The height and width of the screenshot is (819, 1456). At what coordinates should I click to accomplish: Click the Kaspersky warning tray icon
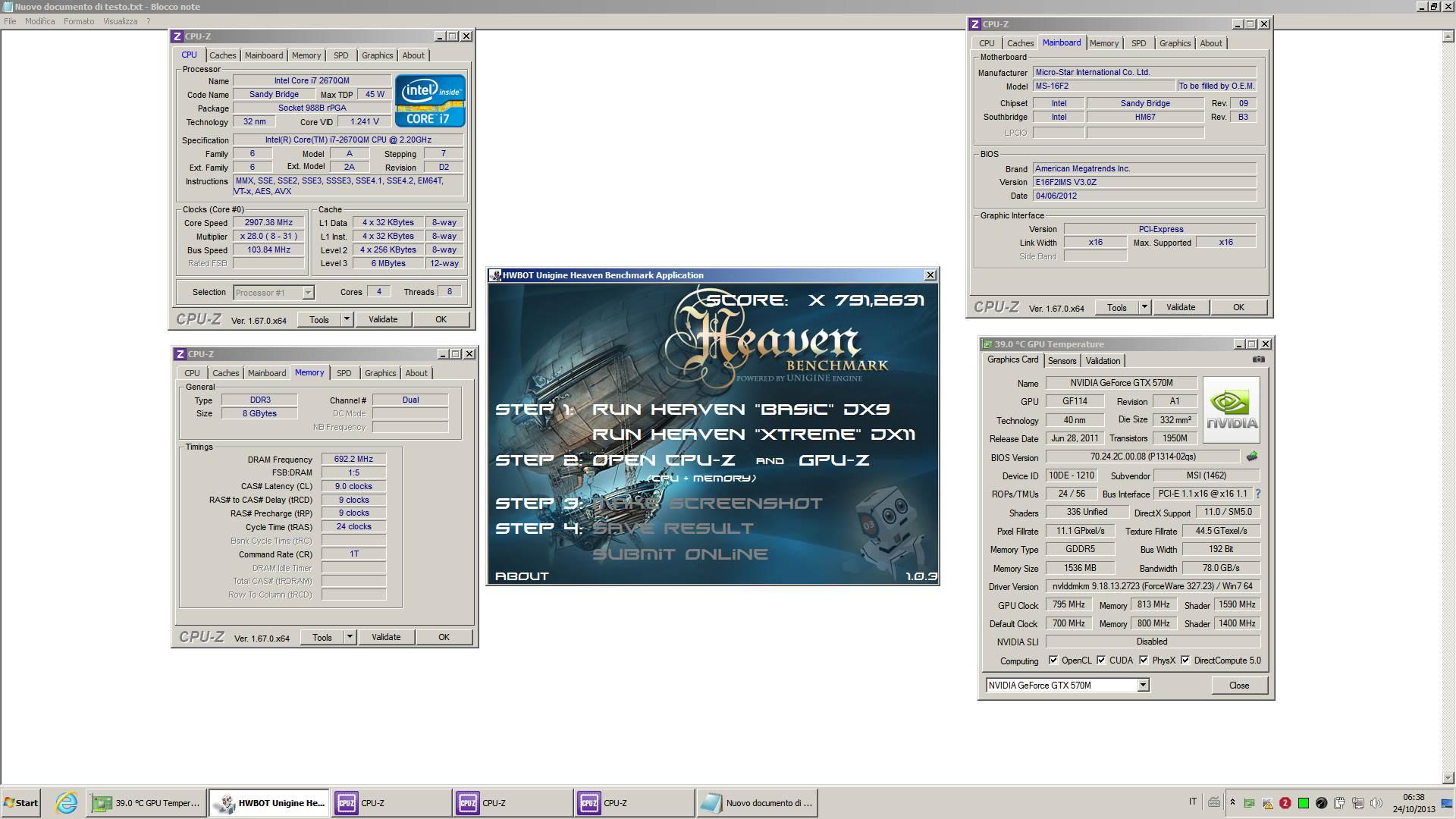1267,803
